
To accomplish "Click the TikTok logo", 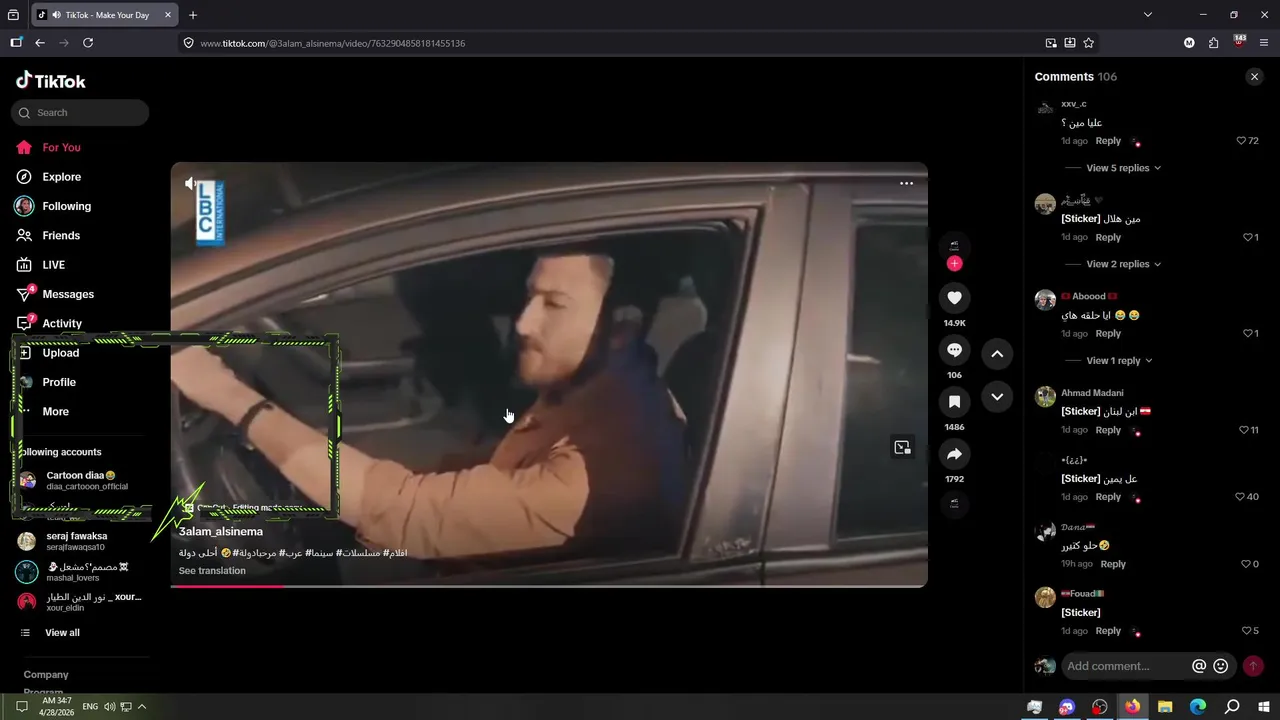I will coord(51,81).
